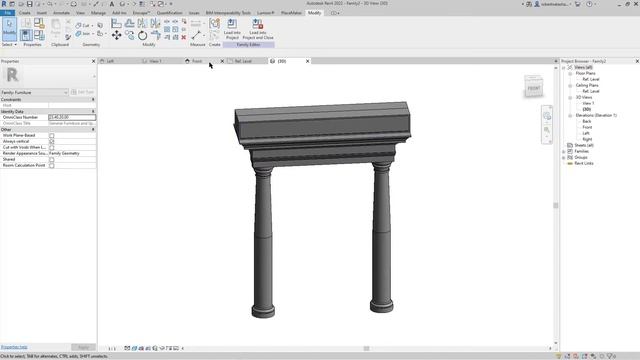Click the Revit application logo button
The image size is (640, 360).
click(x=4, y=4)
